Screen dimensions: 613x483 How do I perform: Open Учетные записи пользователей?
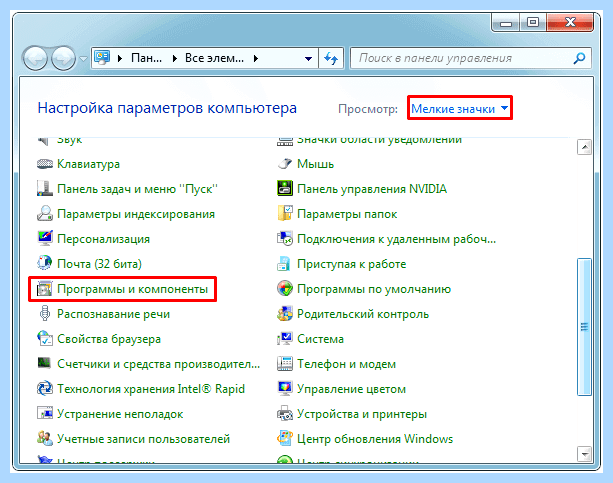143,439
